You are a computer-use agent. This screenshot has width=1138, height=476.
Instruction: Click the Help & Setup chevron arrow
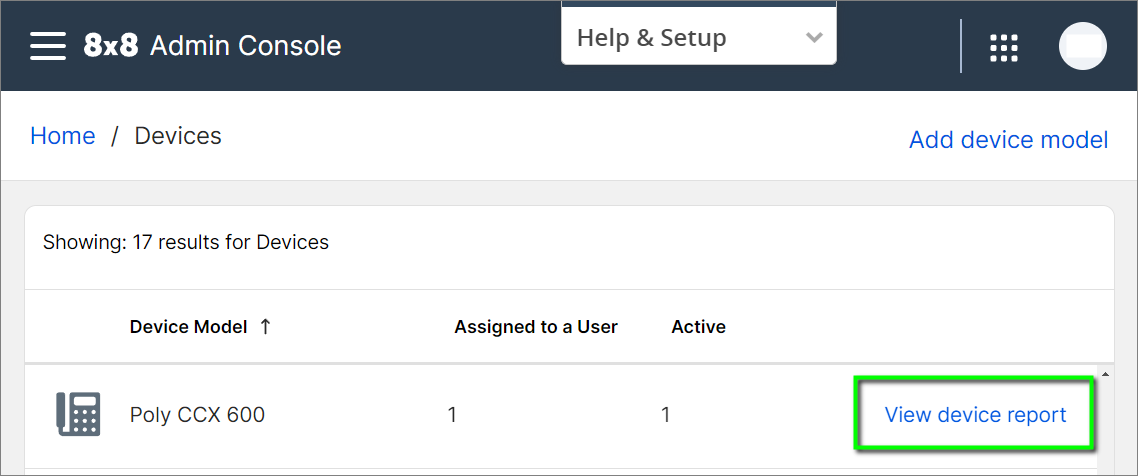tap(814, 38)
